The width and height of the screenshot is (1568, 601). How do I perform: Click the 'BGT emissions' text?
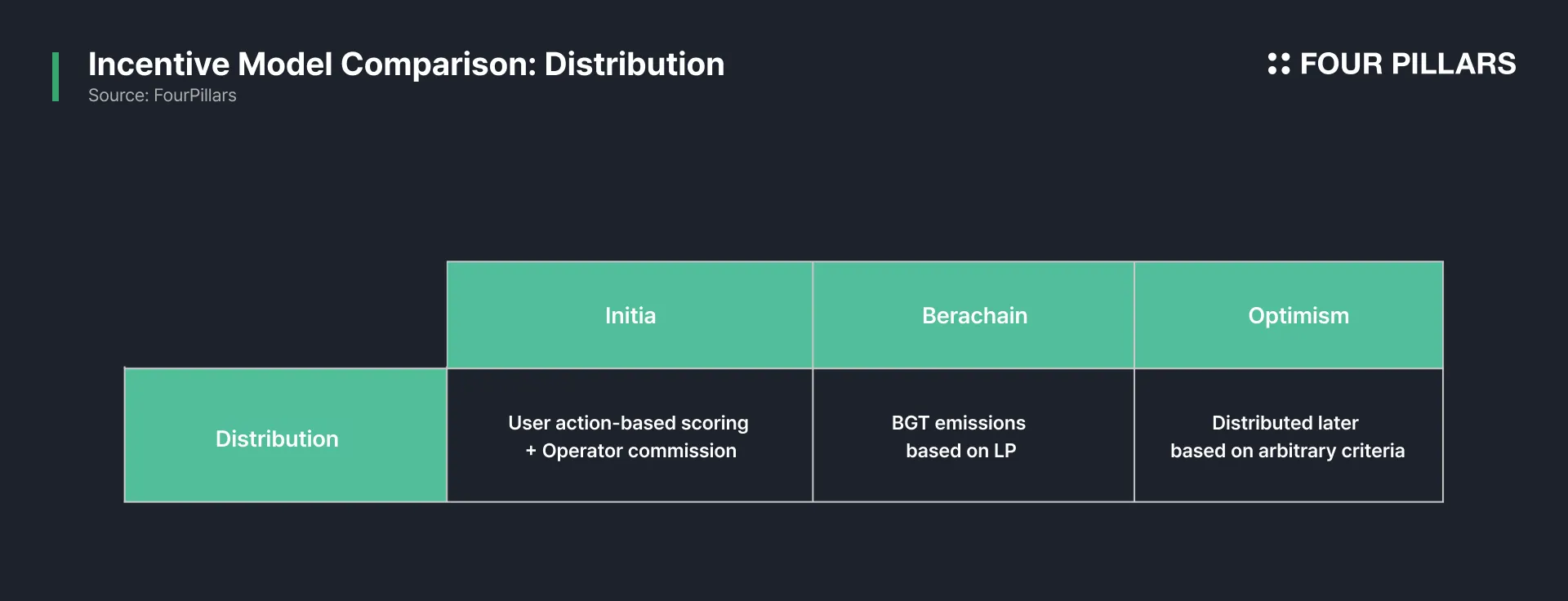959,423
